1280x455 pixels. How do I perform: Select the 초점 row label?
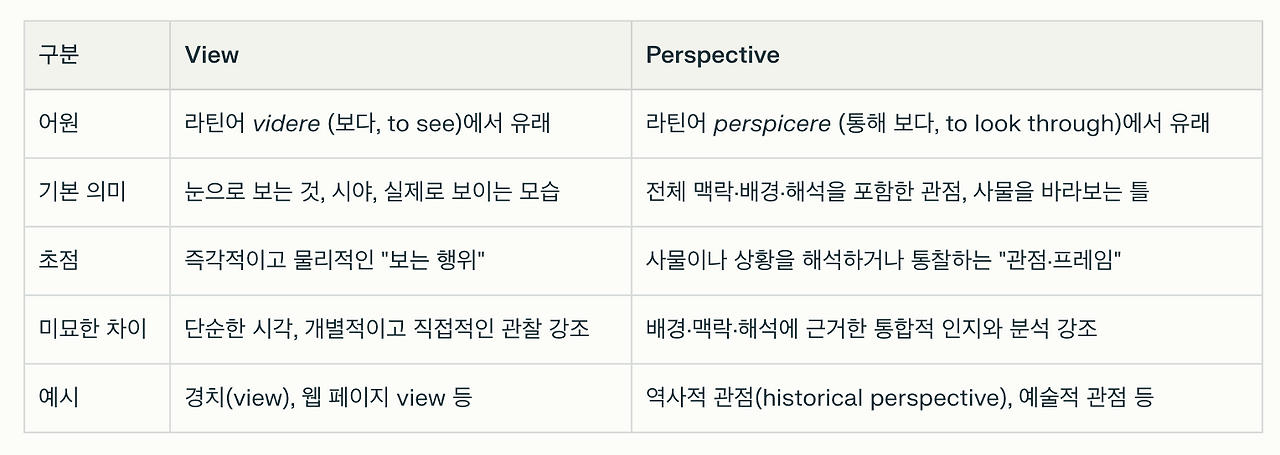tap(59, 260)
